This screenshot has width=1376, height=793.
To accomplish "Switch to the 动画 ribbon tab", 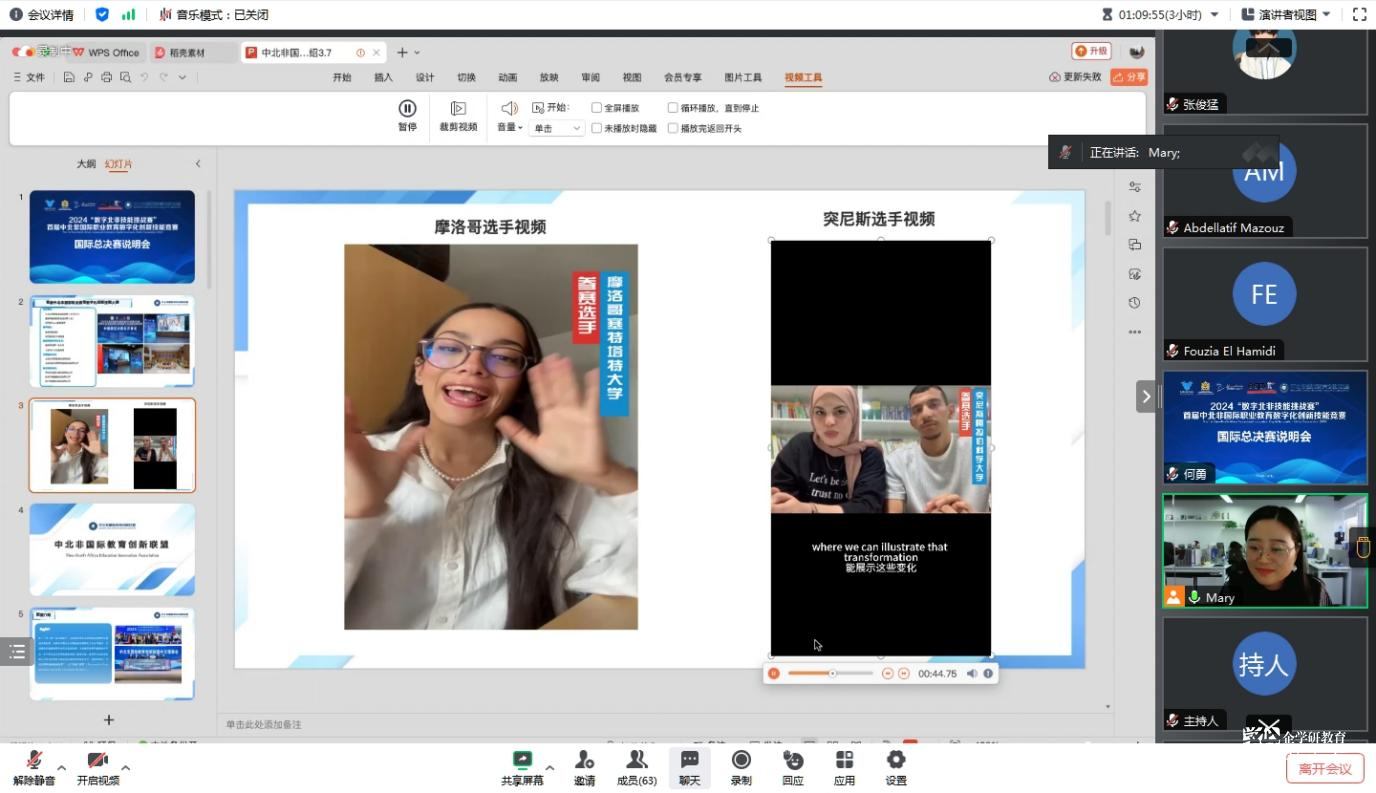I will point(508,77).
